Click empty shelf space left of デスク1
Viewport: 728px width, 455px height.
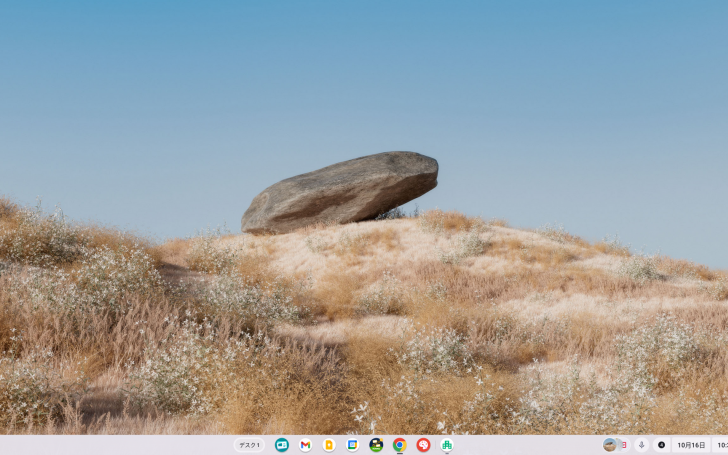pyautogui.click(x=110, y=445)
